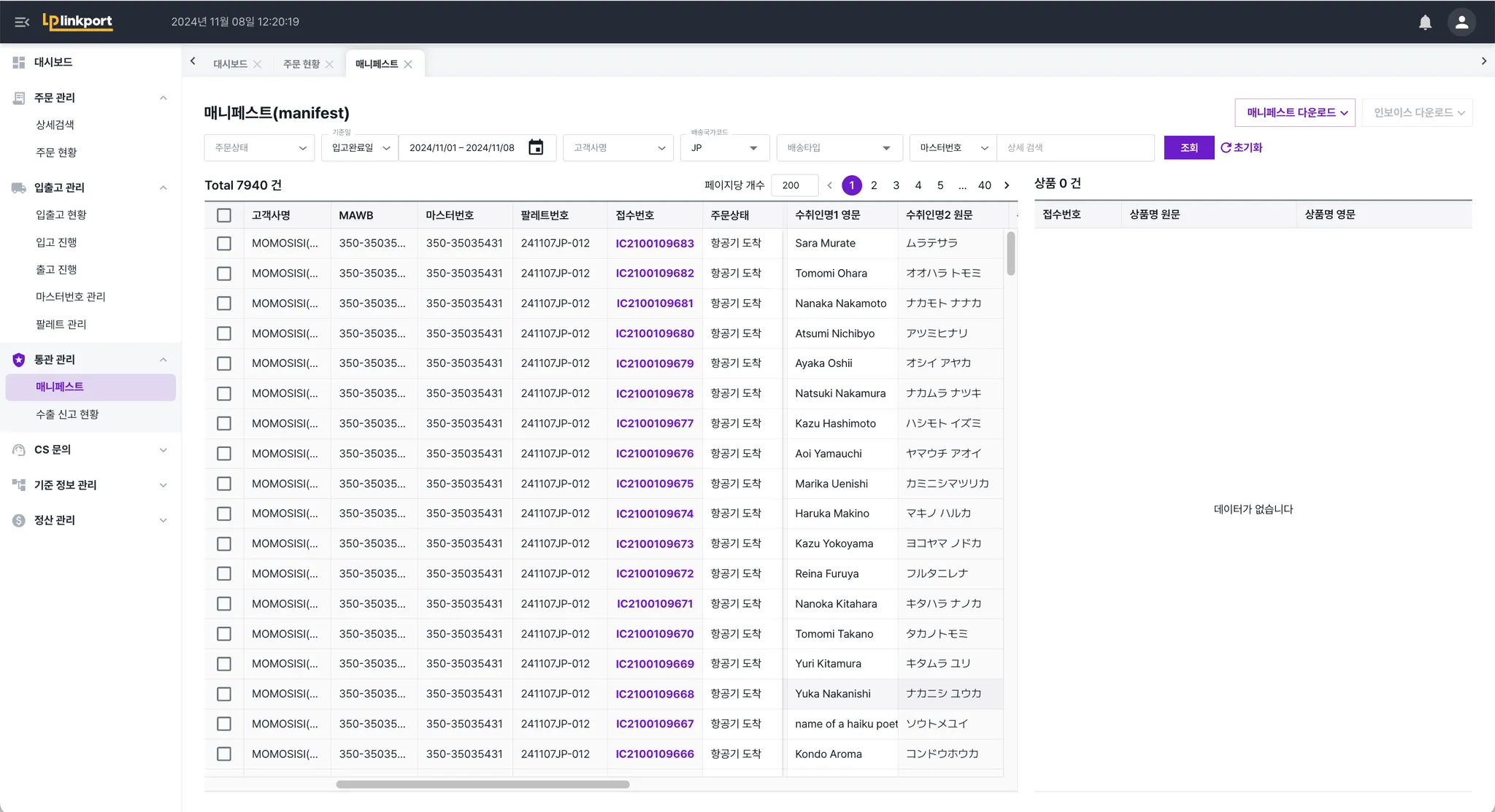Check the row for IC2100109683
The image size is (1495, 812).
224,244
